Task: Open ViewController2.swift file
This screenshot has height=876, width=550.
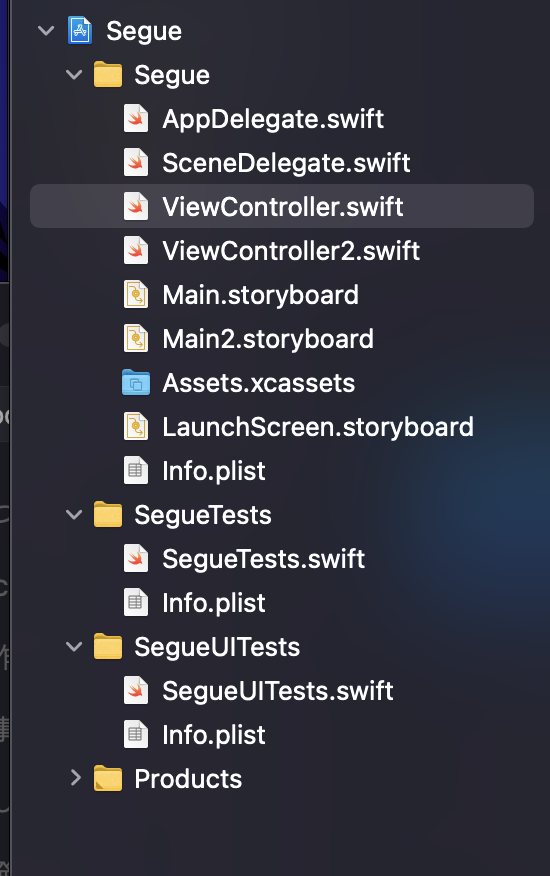Action: pos(291,250)
